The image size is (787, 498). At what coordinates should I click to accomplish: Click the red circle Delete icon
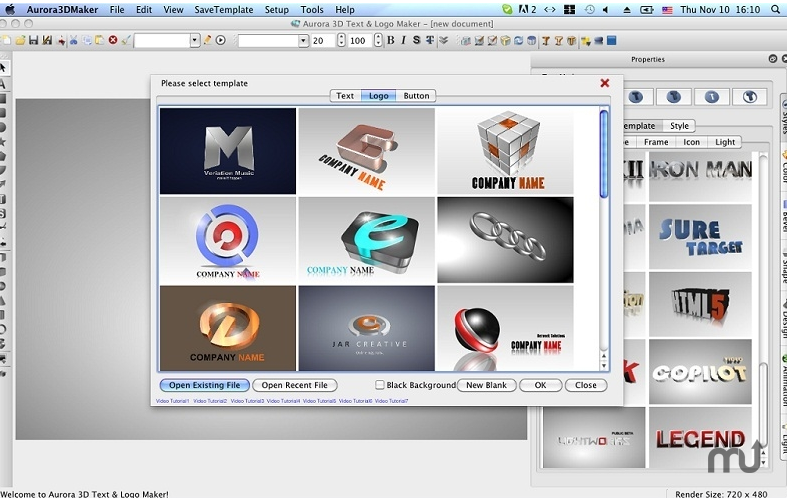113,41
